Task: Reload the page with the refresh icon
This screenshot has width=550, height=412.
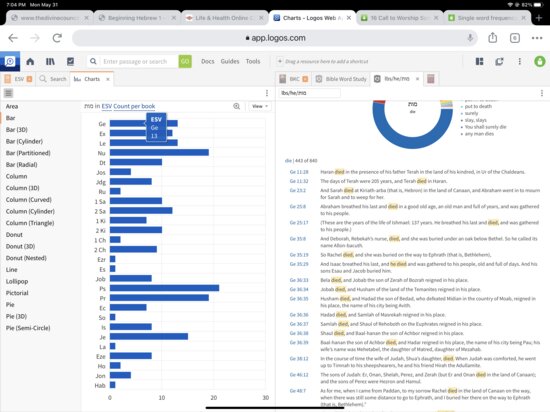Action: (x=57, y=38)
